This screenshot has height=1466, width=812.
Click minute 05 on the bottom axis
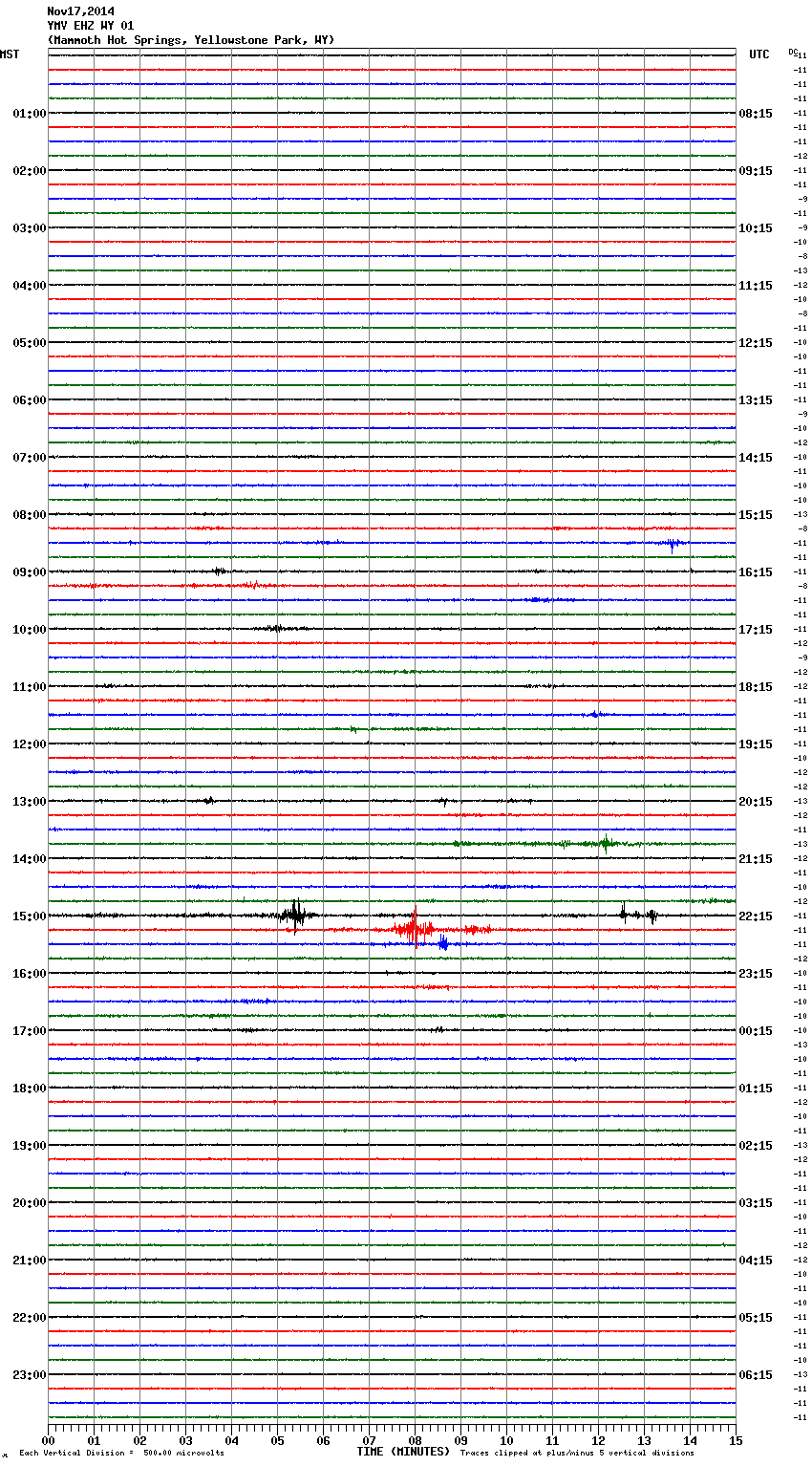point(277,1440)
